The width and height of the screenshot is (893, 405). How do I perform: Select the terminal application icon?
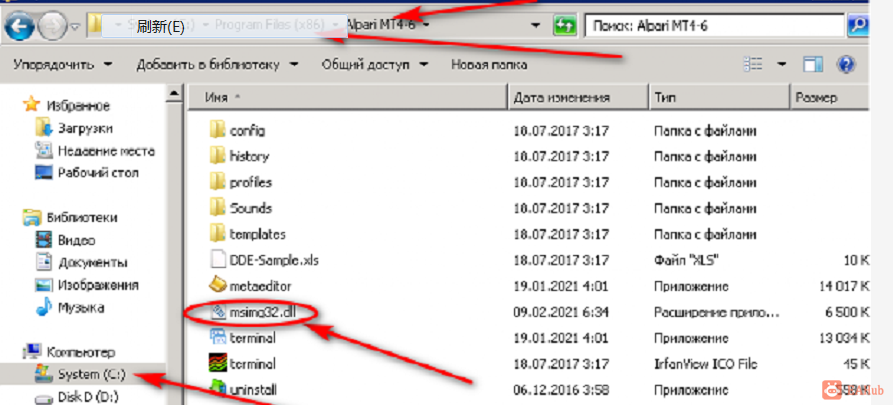218,337
